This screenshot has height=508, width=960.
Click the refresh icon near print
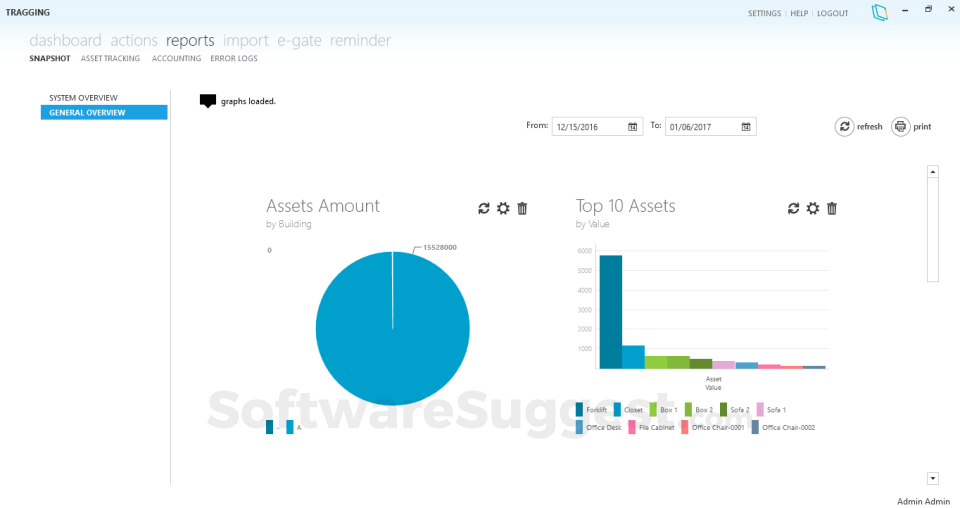click(844, 127)
